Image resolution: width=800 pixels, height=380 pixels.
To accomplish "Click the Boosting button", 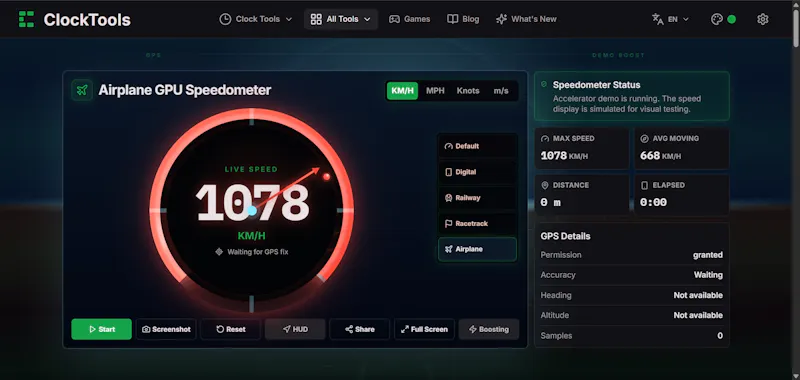I will pos(489,329).
